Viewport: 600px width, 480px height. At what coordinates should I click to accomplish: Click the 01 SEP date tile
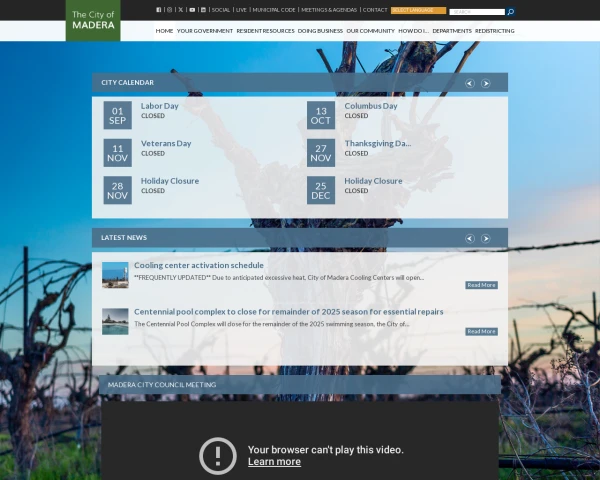pyautogui.click(x=117, y=115)
